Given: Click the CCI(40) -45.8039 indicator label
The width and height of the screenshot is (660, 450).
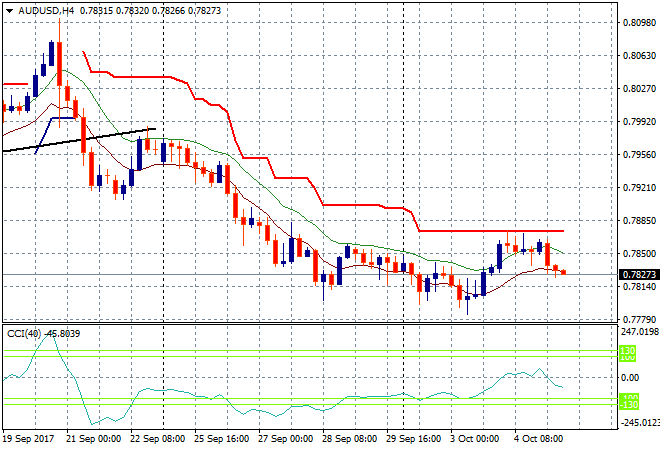Looking at the screenshot, I should coord(43,334).
